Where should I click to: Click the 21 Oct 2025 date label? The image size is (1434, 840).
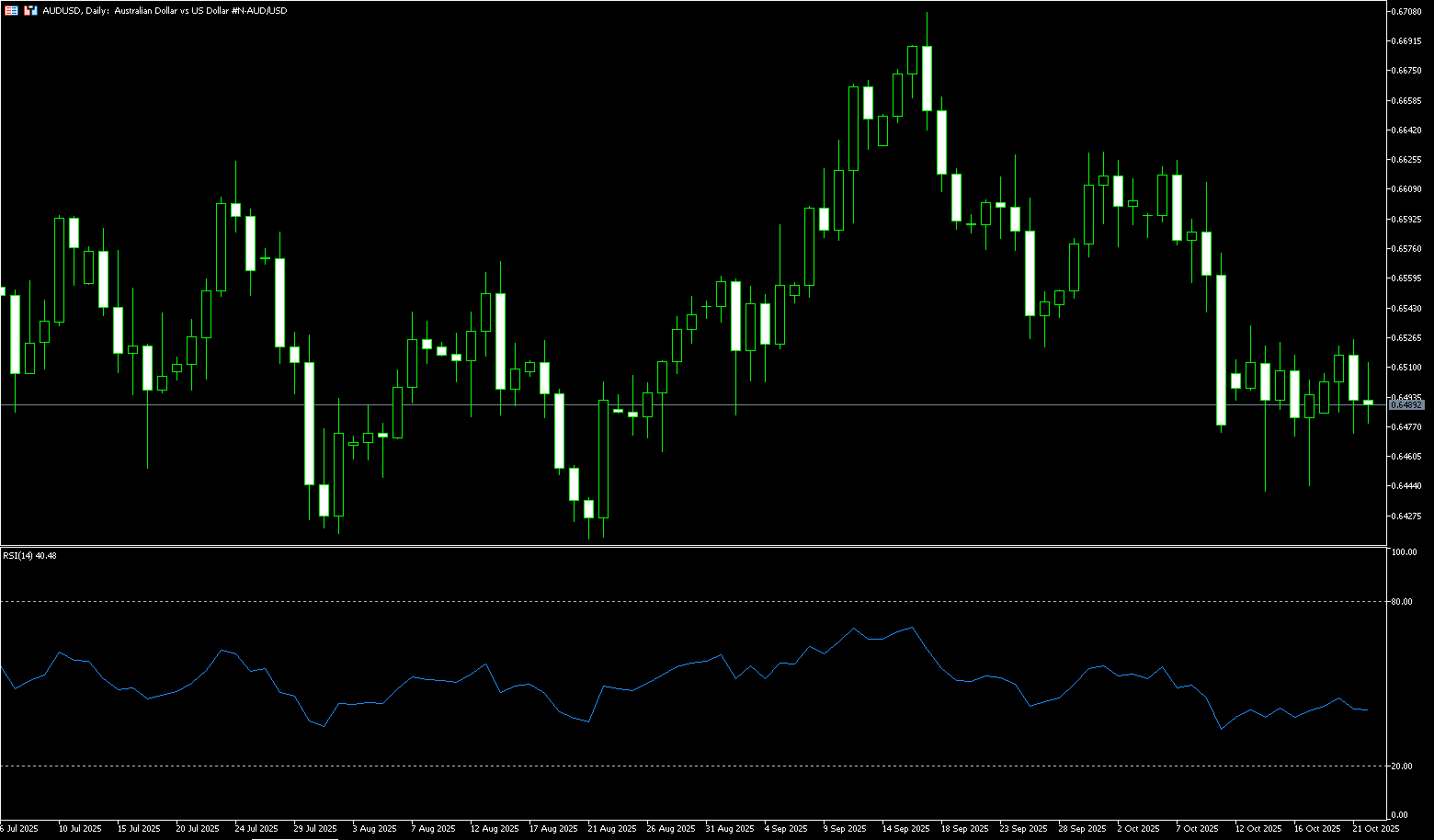click(1376, 828)
